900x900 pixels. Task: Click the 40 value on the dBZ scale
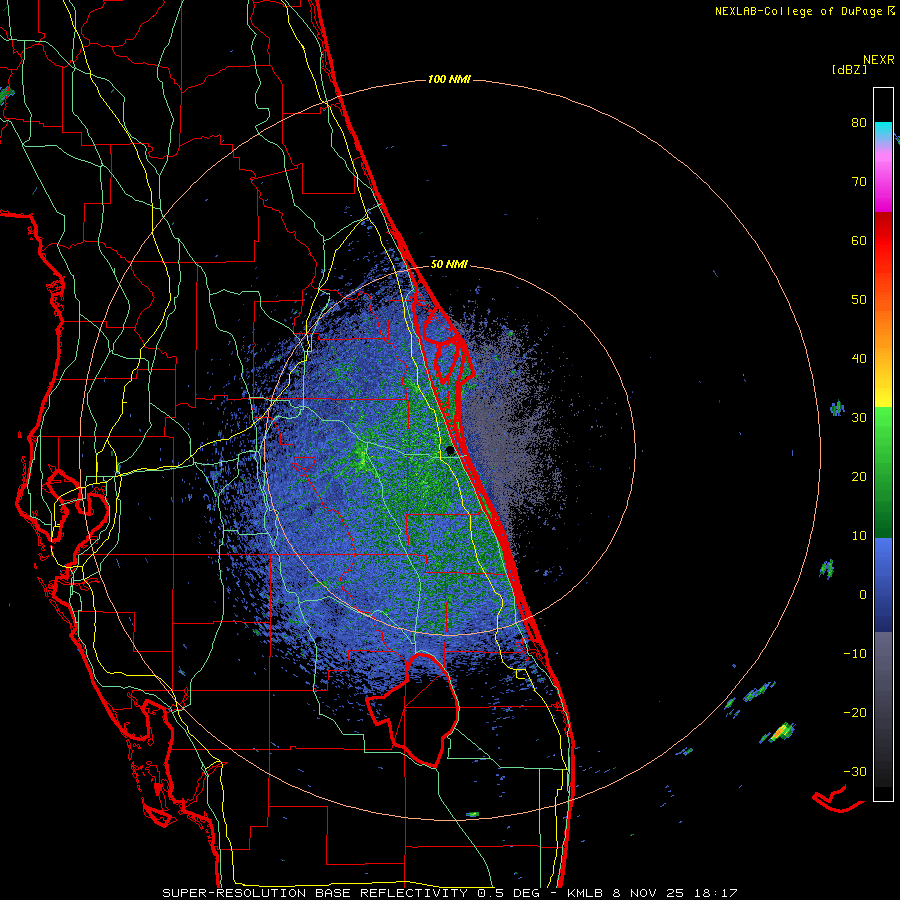(859, 359)
